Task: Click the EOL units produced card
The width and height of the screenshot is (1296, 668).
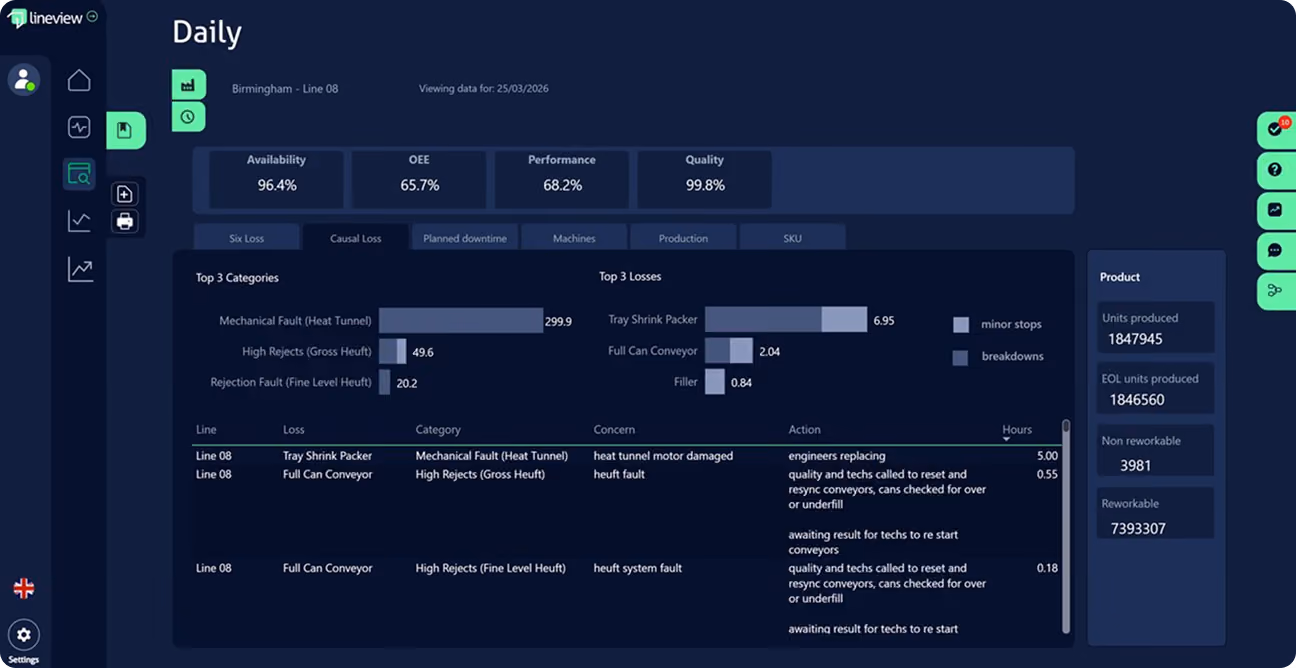Action: (x=1155, y=389)
